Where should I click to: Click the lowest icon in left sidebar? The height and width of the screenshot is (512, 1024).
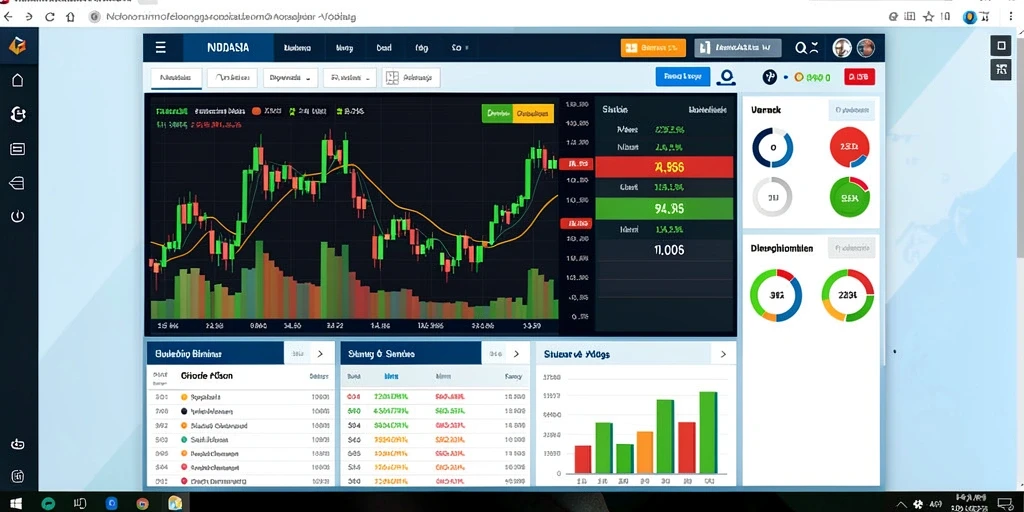click(18, 475)
